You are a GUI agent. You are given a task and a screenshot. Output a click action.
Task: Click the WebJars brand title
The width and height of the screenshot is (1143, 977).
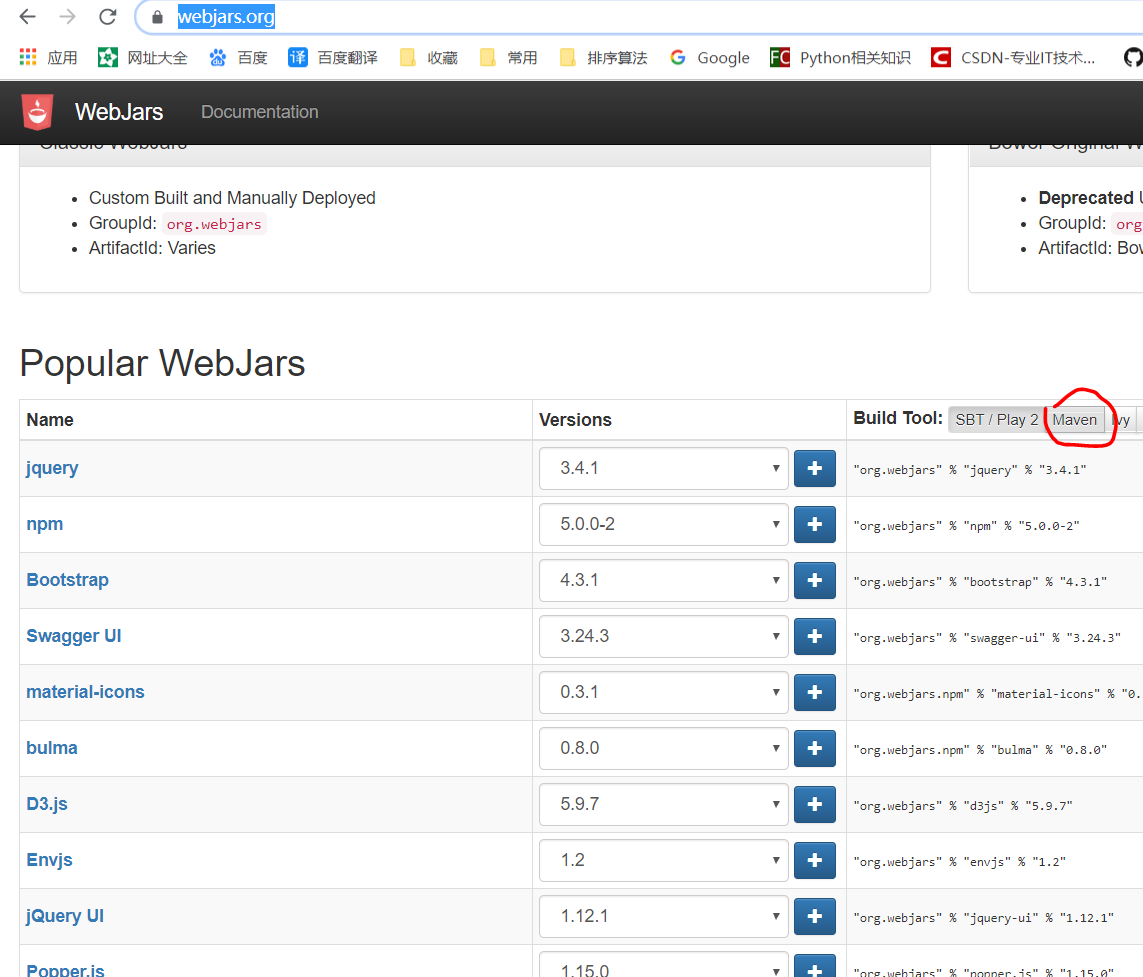coord(119,112)
